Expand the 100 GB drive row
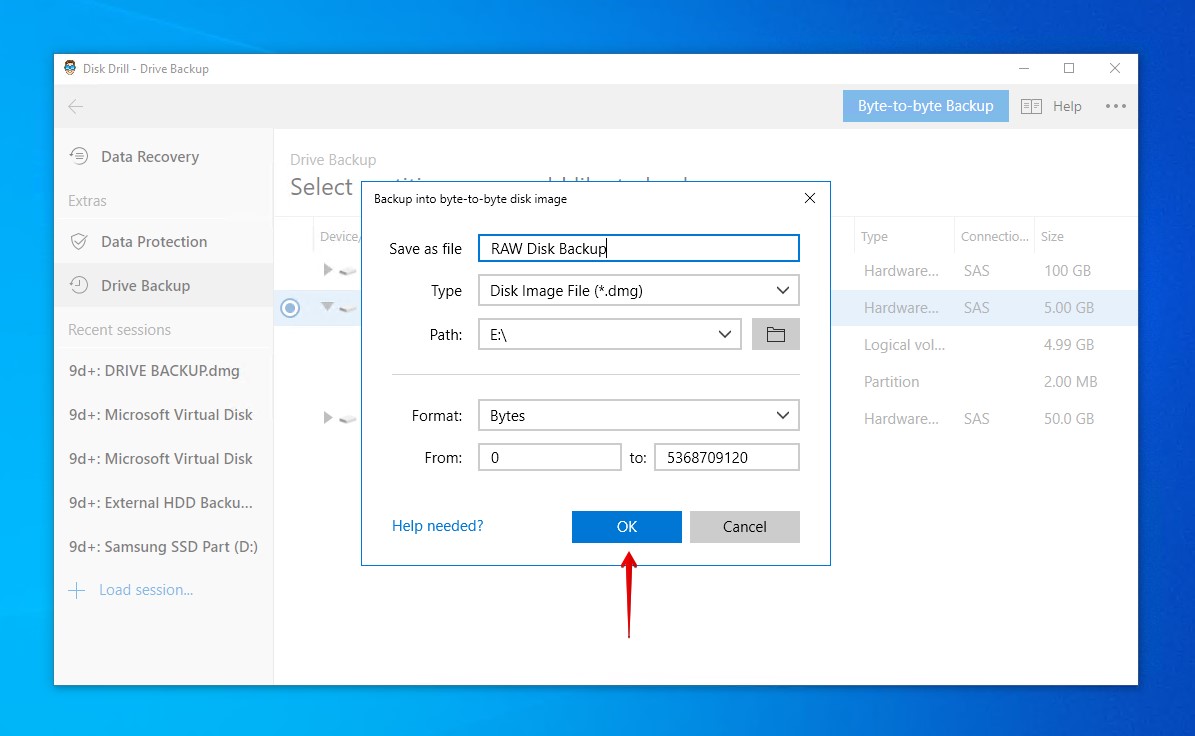 pyautogui.click(x=328, y=270)
